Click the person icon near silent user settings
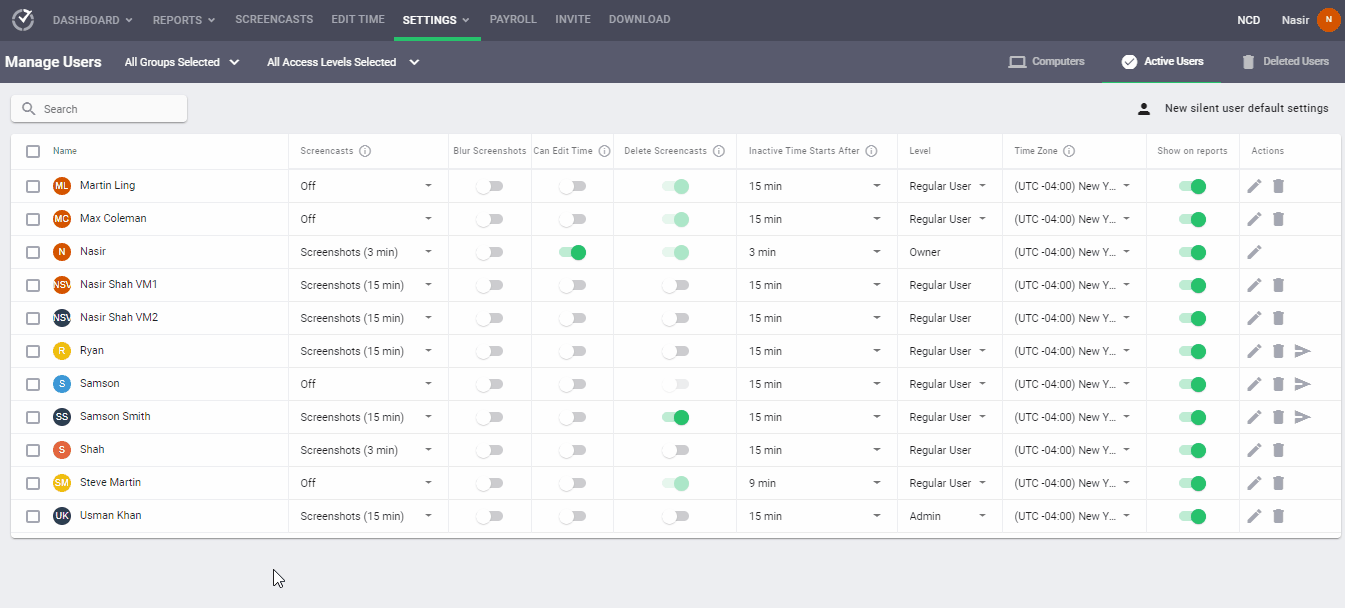 pyautogui.click(x=1143, y=107)
